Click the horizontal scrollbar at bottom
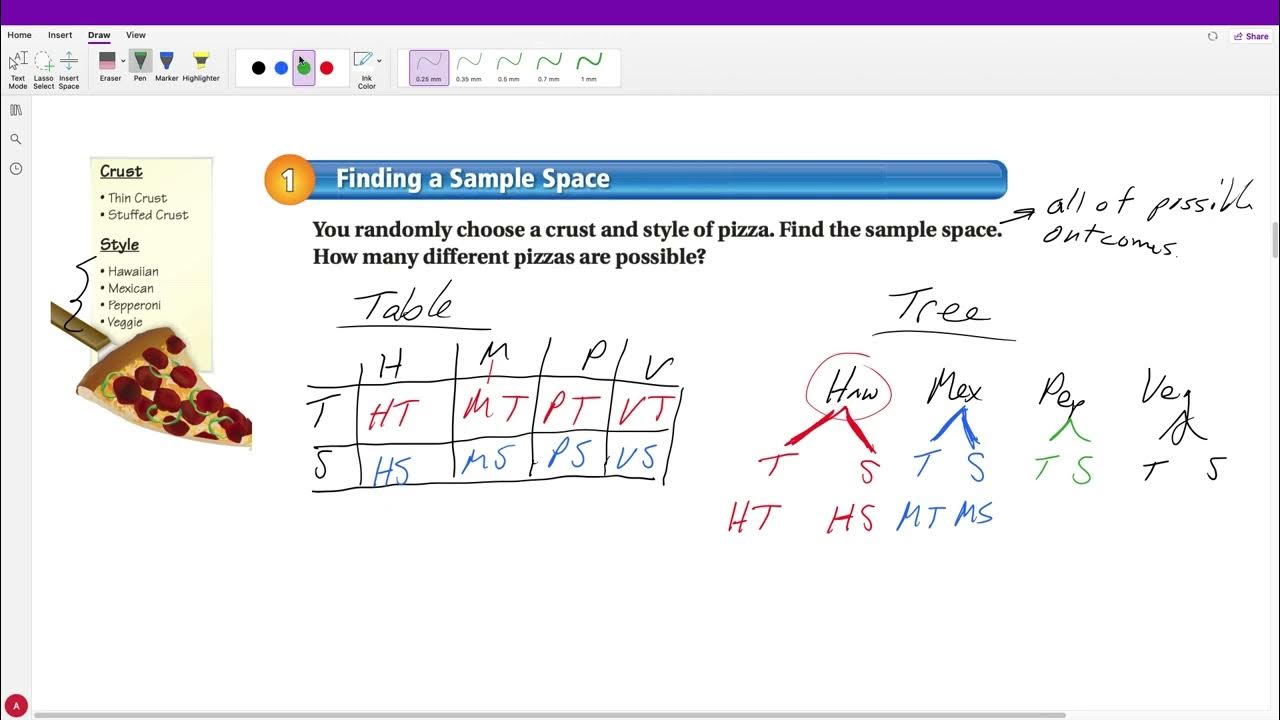The width and height of the screenshot is (1280, 720). [550, 715]
